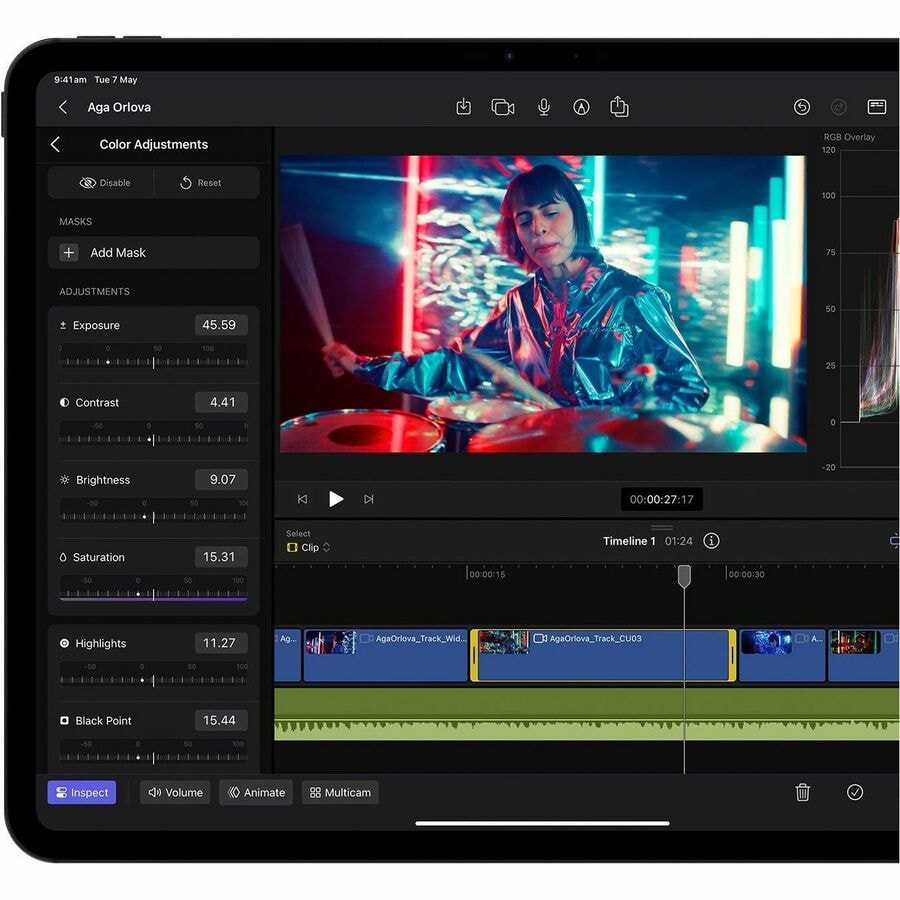This screenshot has width=900, height=900.
Task: Tap the share export icon
Action: pos(619,107)
